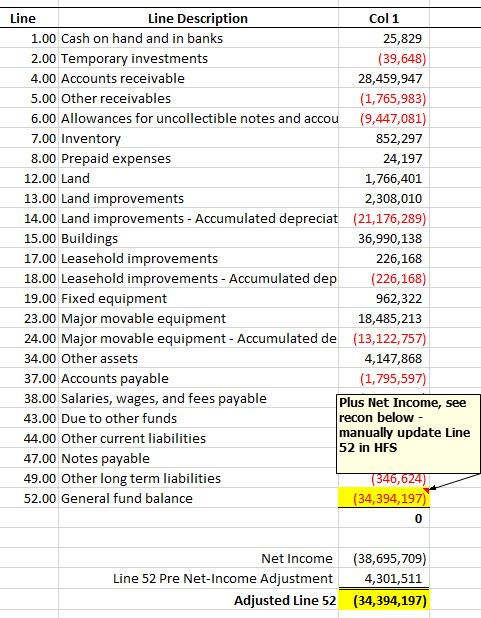Select the value 2,308,010
The image size is (481, 618).
coord(384,198)
